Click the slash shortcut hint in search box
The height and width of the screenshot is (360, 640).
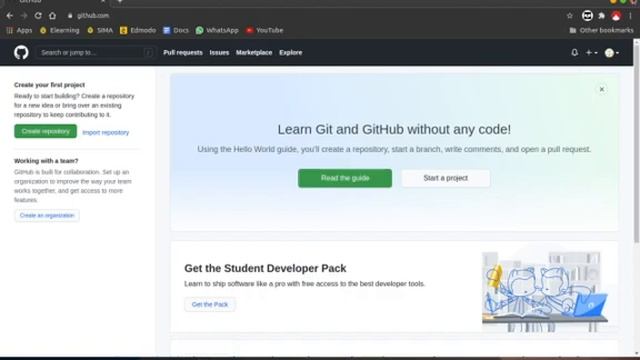click(149, 53)
